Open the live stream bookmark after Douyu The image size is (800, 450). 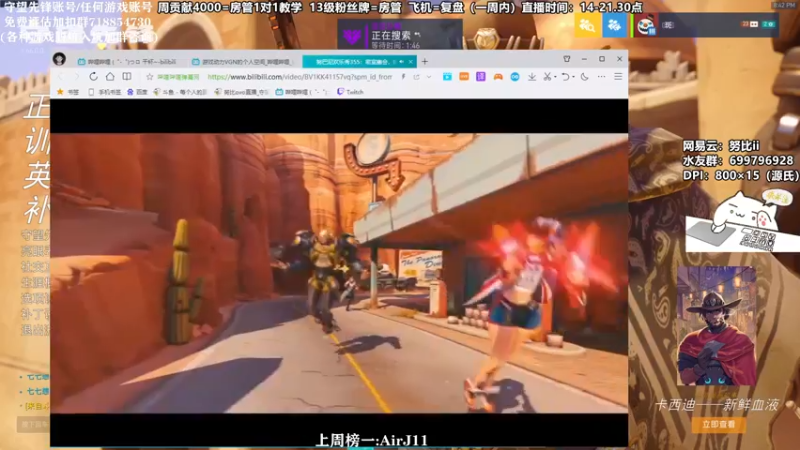pos(241,92)
